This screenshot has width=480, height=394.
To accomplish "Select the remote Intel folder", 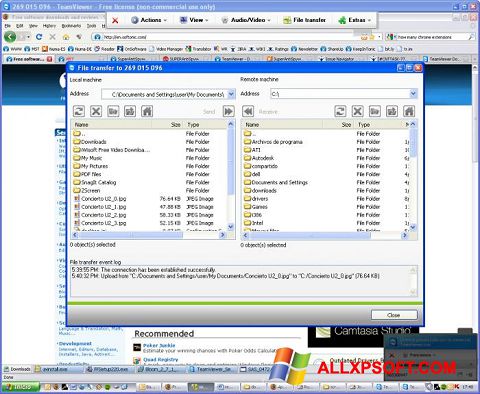I will 254,223.
